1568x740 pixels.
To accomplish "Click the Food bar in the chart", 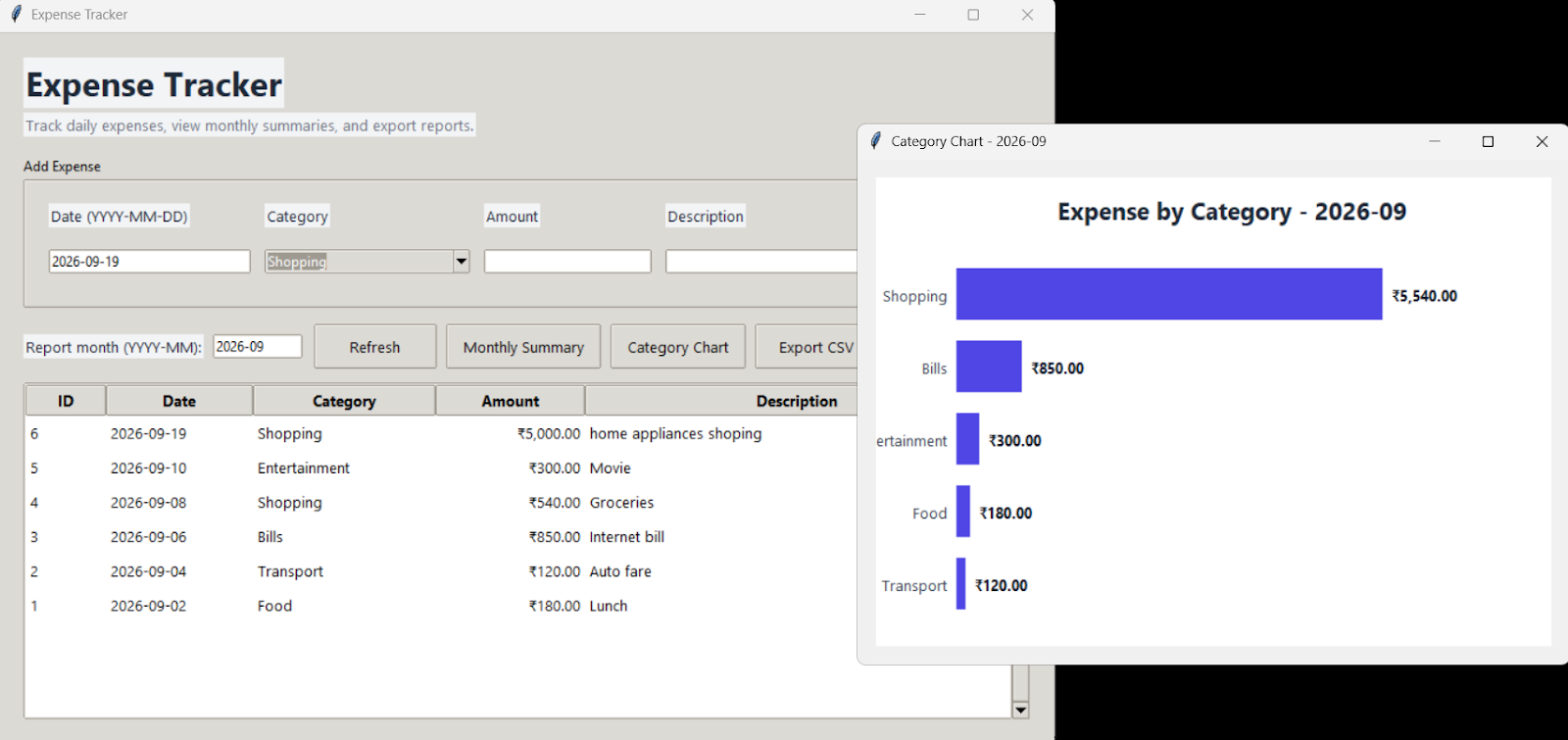I will pos(963,512).
